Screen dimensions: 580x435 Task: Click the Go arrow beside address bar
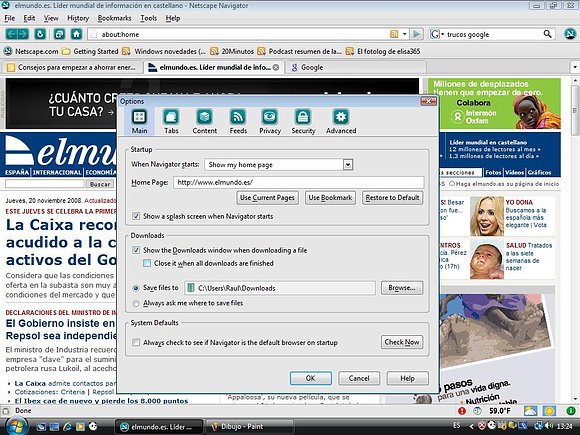tap(417, 34)
